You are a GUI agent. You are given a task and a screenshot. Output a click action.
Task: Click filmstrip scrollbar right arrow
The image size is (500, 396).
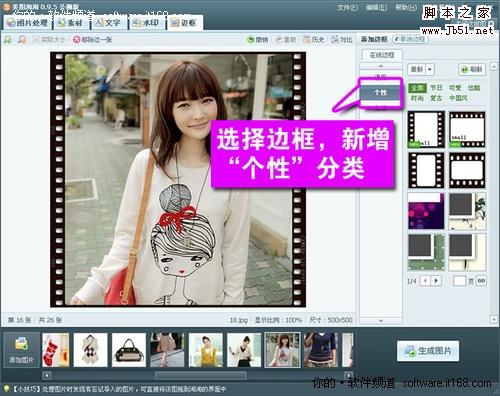(348, 376)
